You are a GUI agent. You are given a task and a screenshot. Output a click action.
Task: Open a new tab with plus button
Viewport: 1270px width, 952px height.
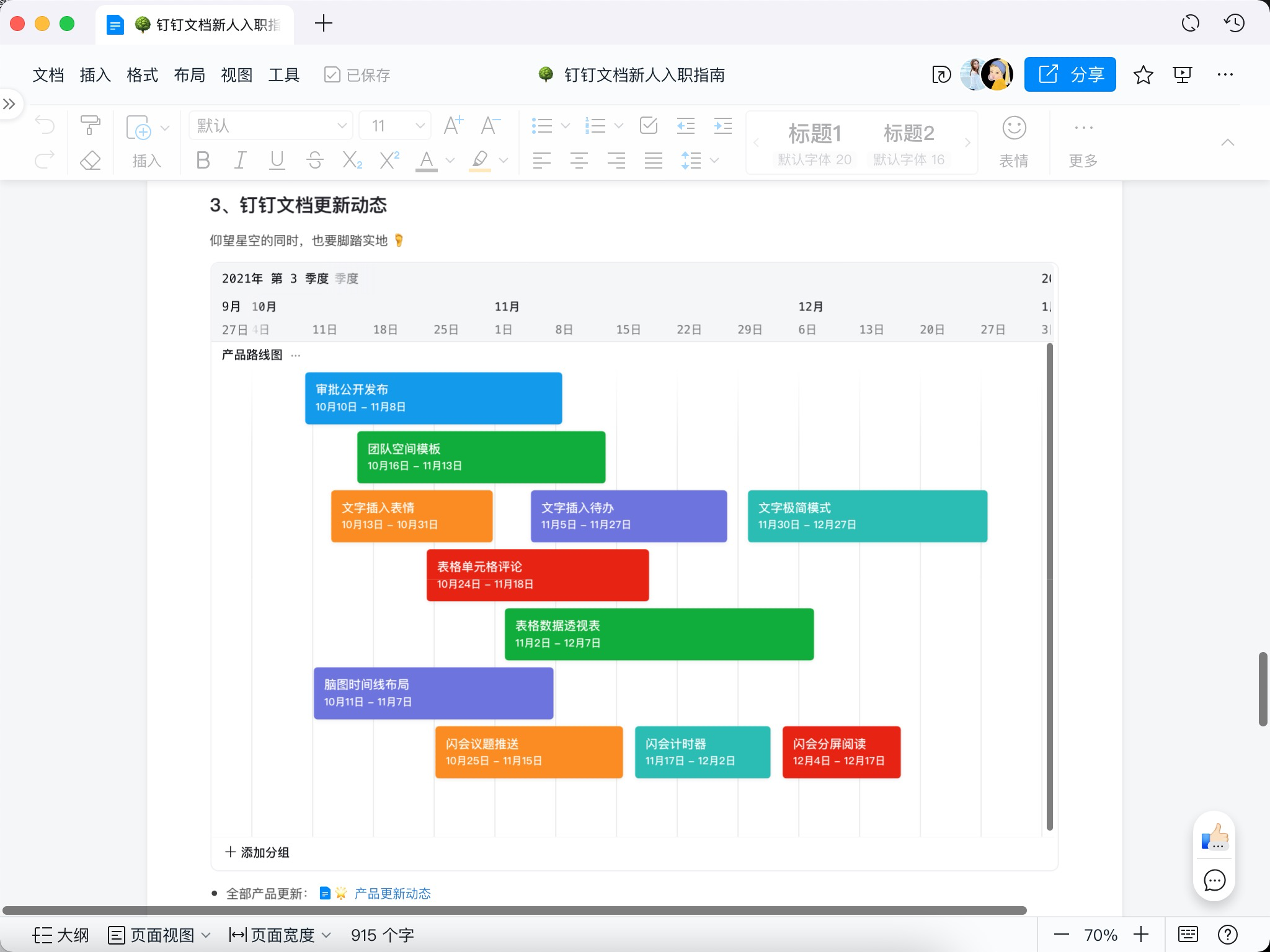point(324,24)
